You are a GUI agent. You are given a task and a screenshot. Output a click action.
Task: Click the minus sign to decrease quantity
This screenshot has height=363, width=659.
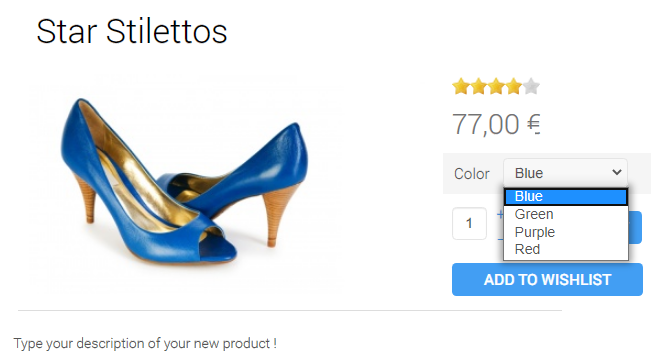(x=500, y=239)
